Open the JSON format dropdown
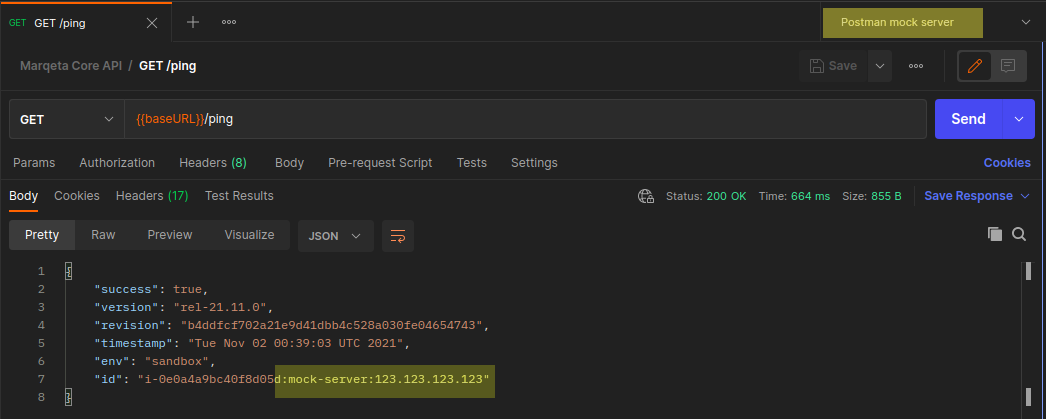Screen dimensions: 1046x419 click(335, 236)
